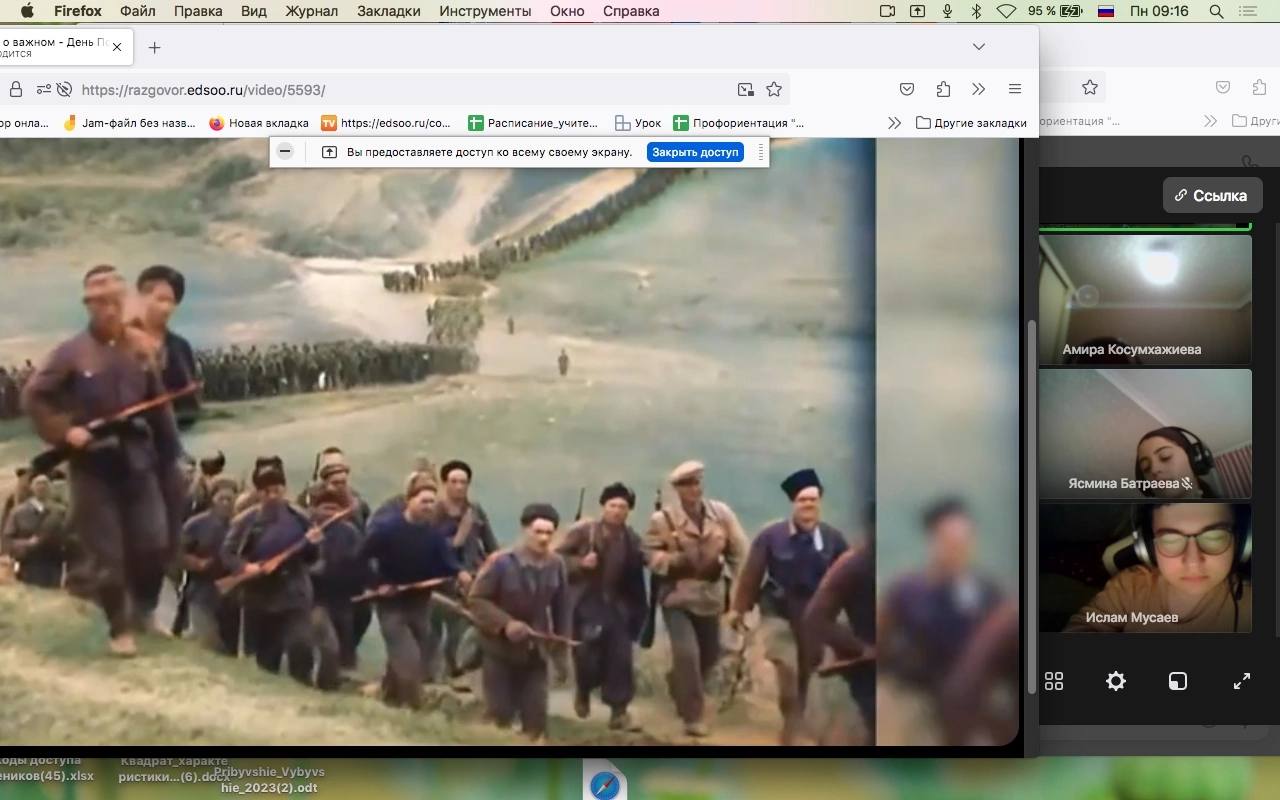Open Bluetooth menu bar icon
This screenshot has height=800, width=1280.
coord(977,11)
